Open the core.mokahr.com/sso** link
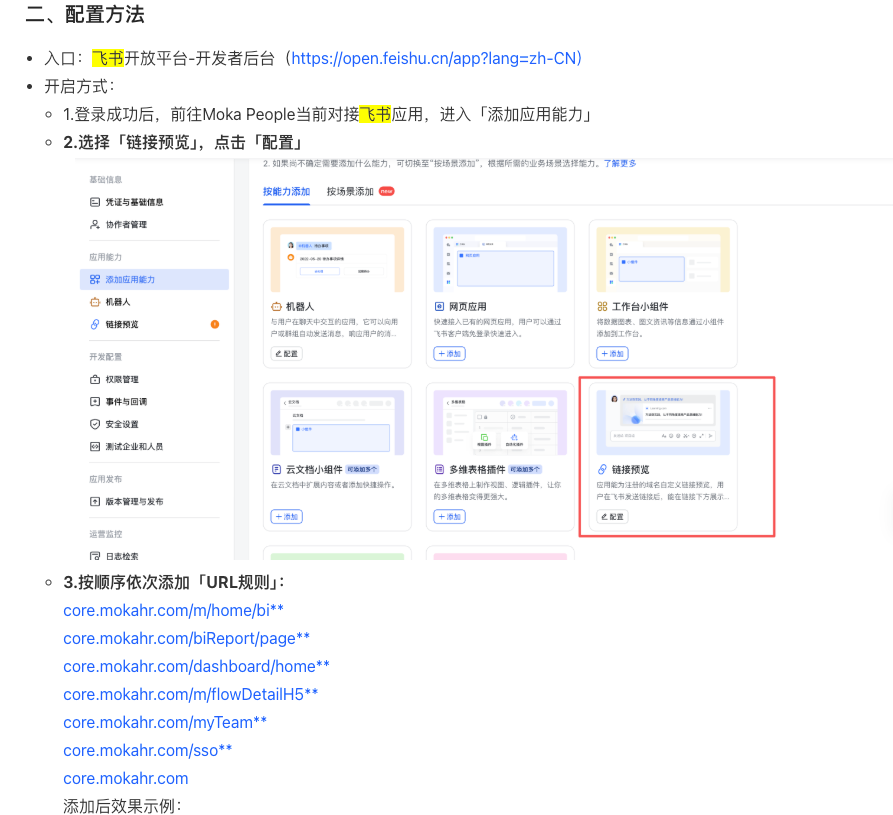The height and width of the screenshot is (815, 893). (148, 750)
